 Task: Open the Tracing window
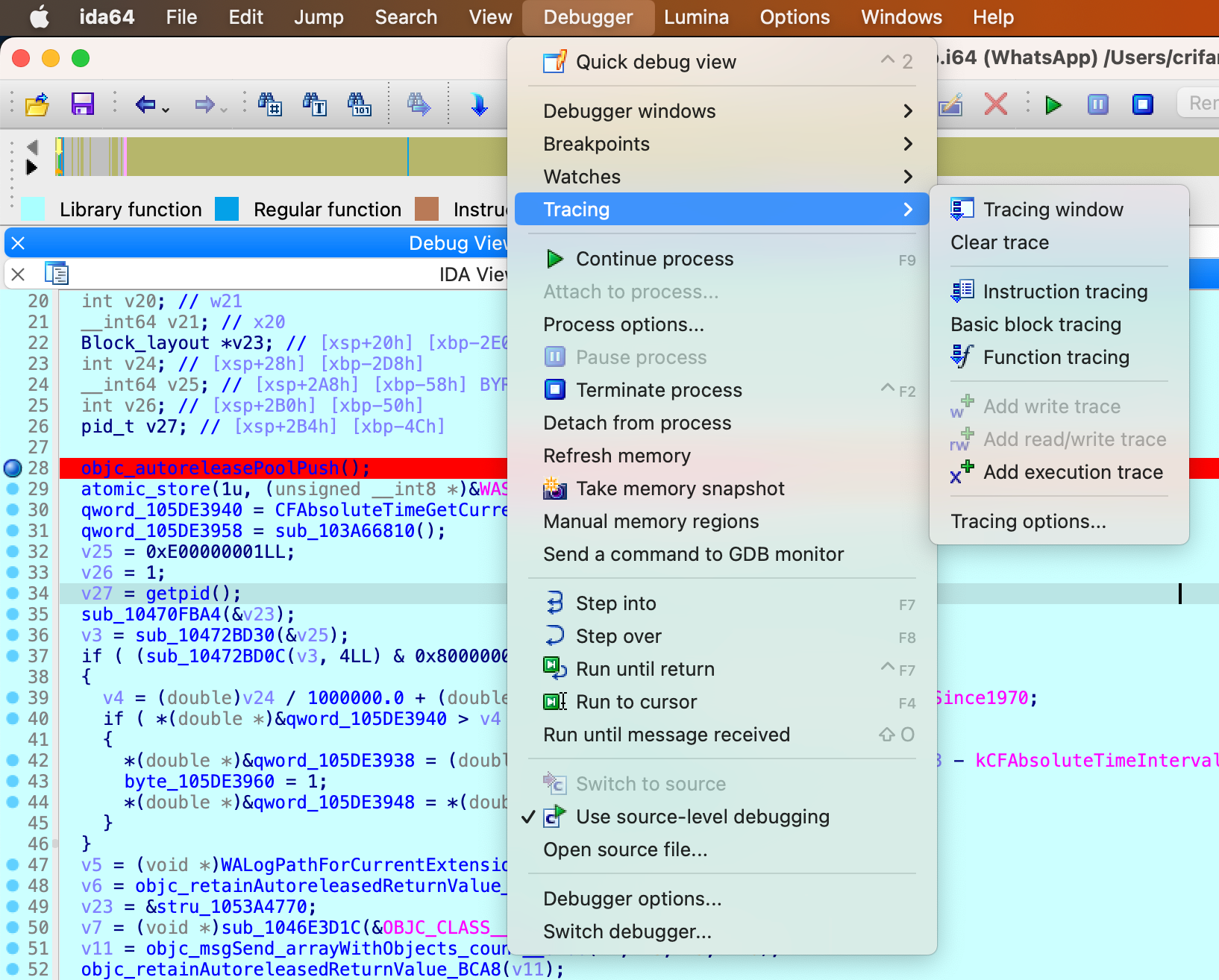(1059, 210)
